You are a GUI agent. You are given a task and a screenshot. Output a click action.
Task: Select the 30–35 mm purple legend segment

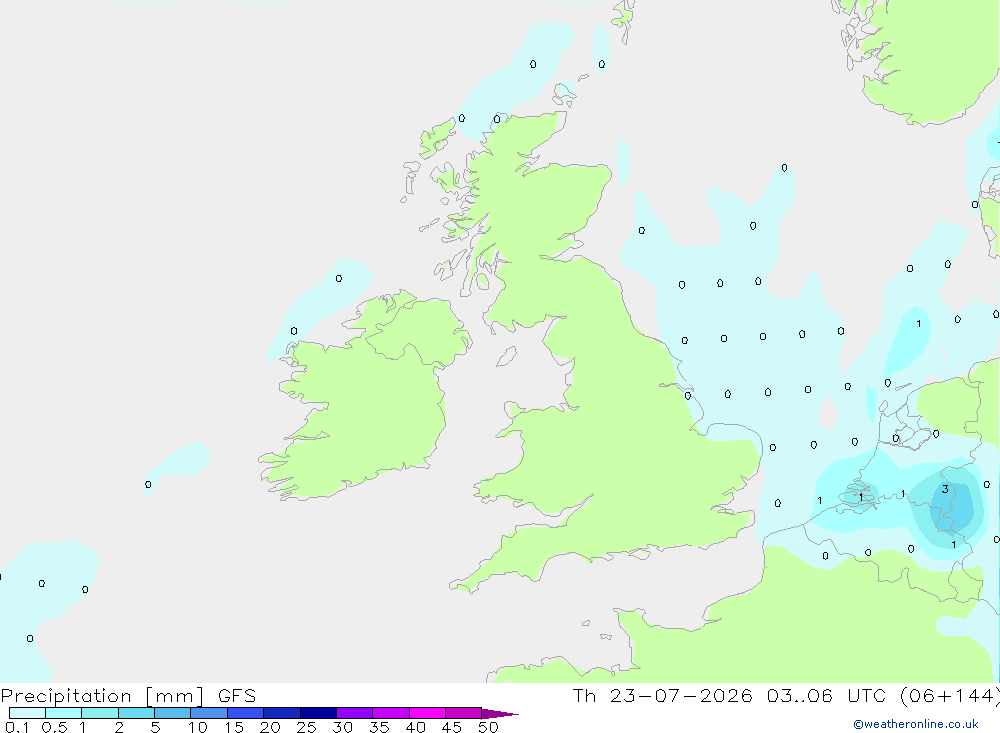(354, 713)
